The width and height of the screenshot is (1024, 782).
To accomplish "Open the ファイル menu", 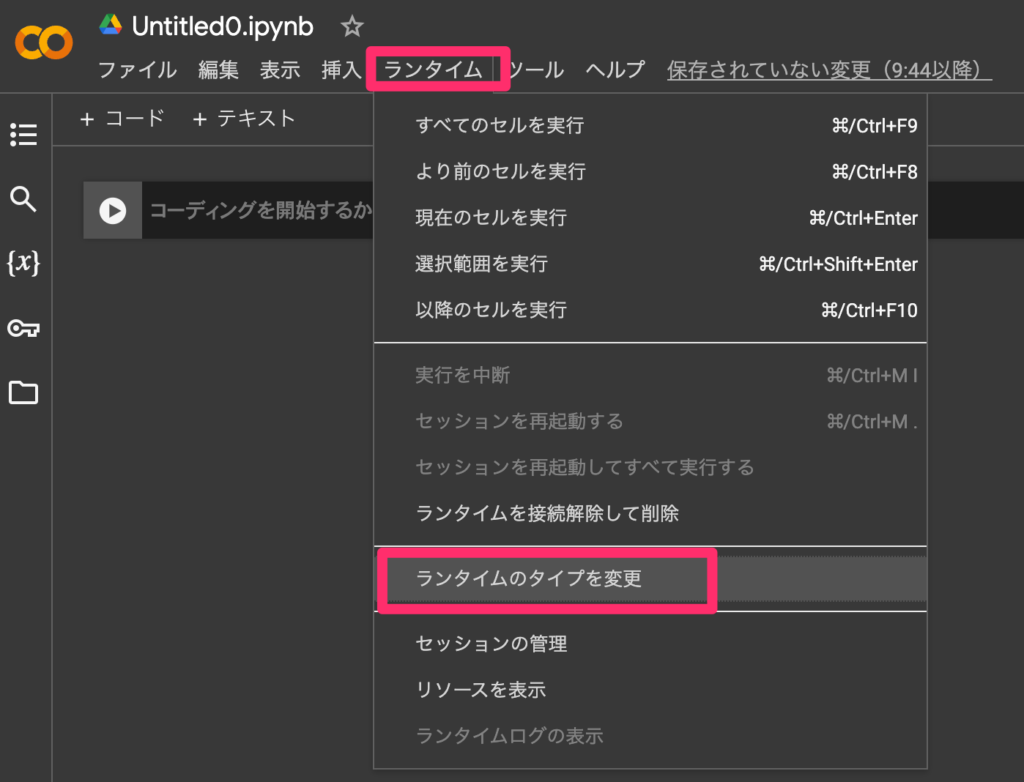I will click(x=137, y=70).
